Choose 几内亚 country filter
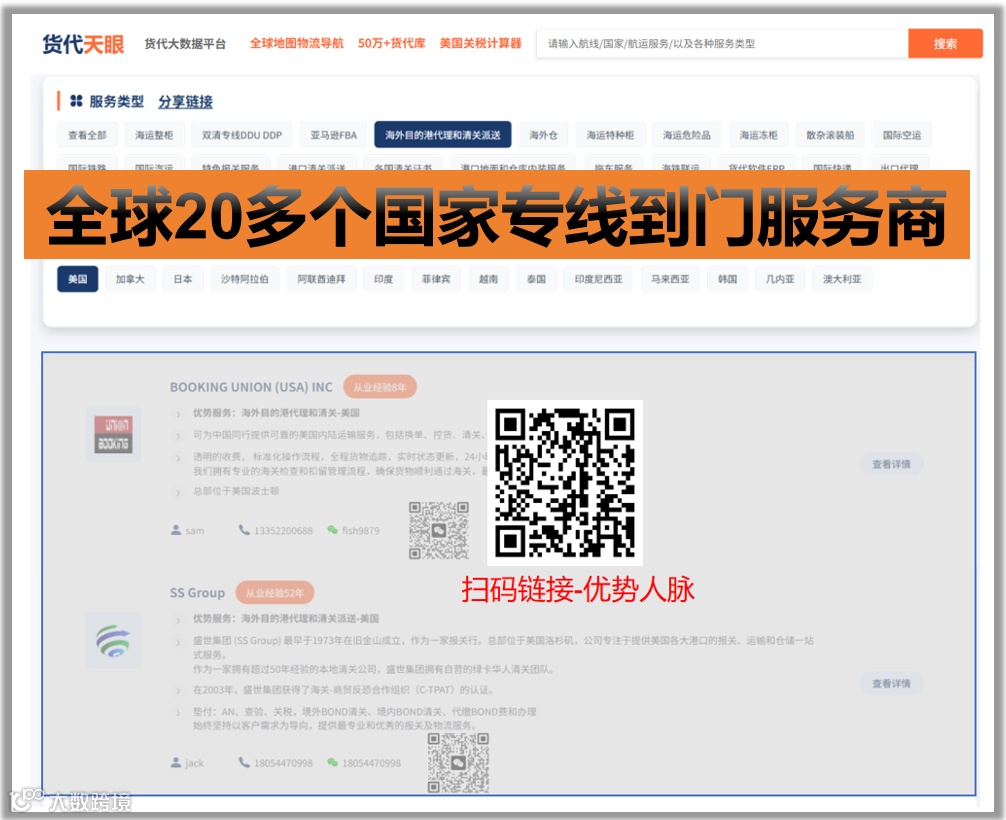1006x820 pixels. click(x=780, y=279)
